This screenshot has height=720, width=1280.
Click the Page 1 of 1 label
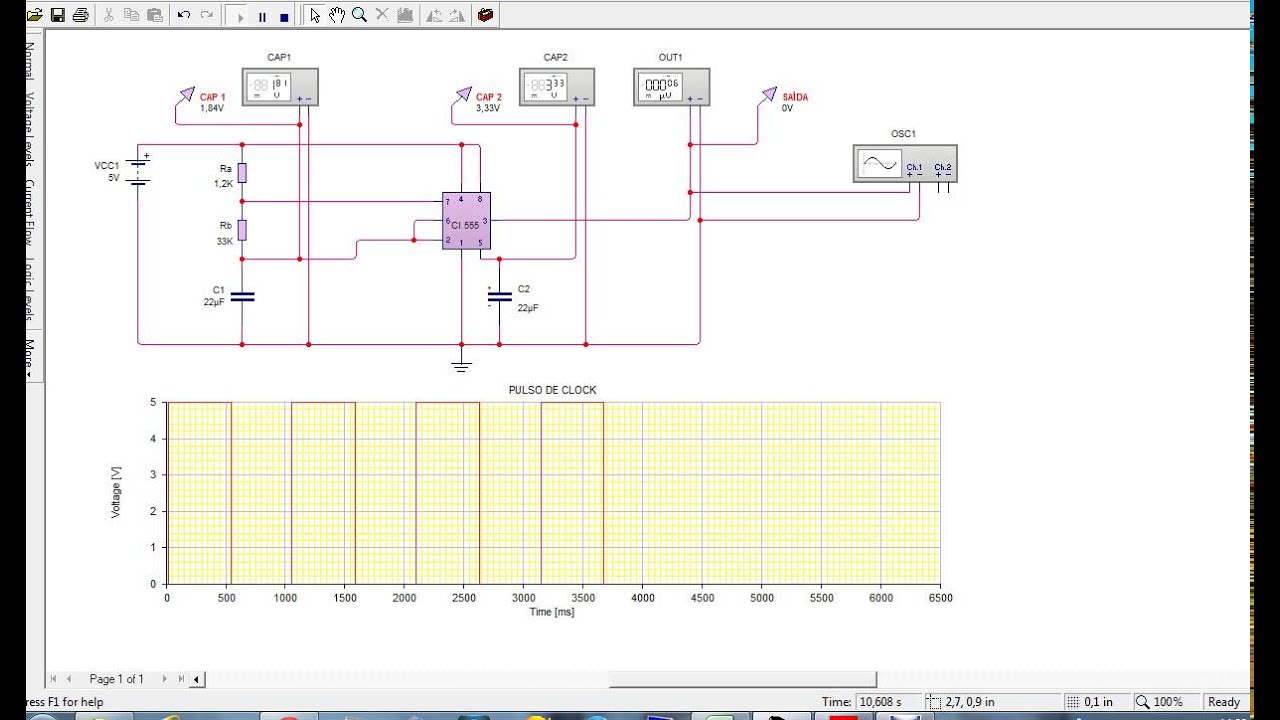117,679
